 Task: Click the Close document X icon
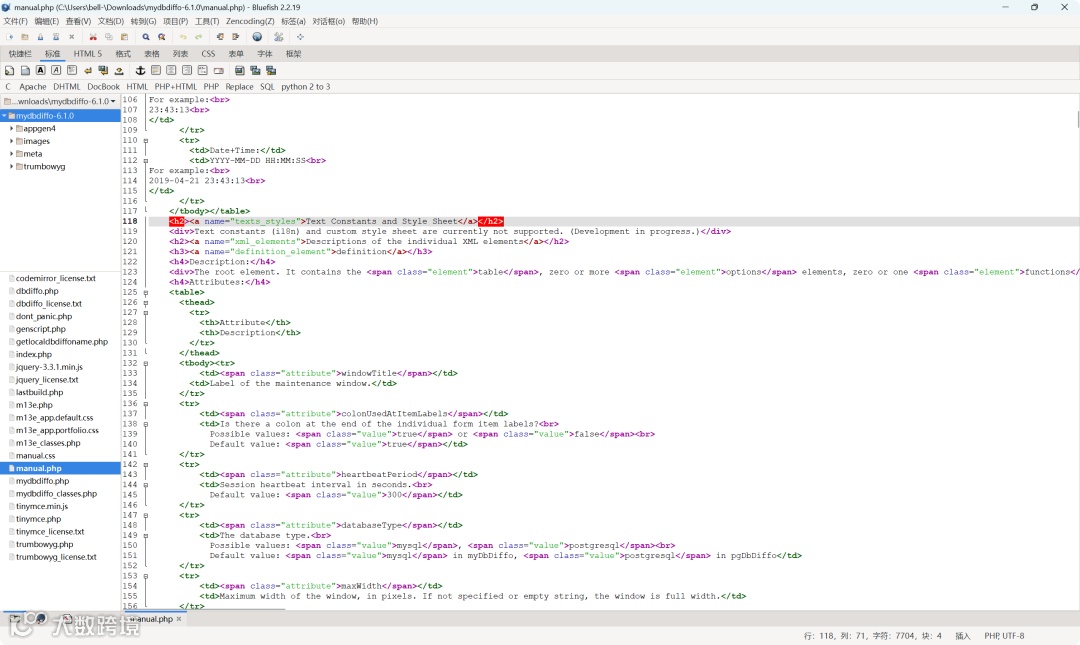pyautogui.click(x=72, y=37)
